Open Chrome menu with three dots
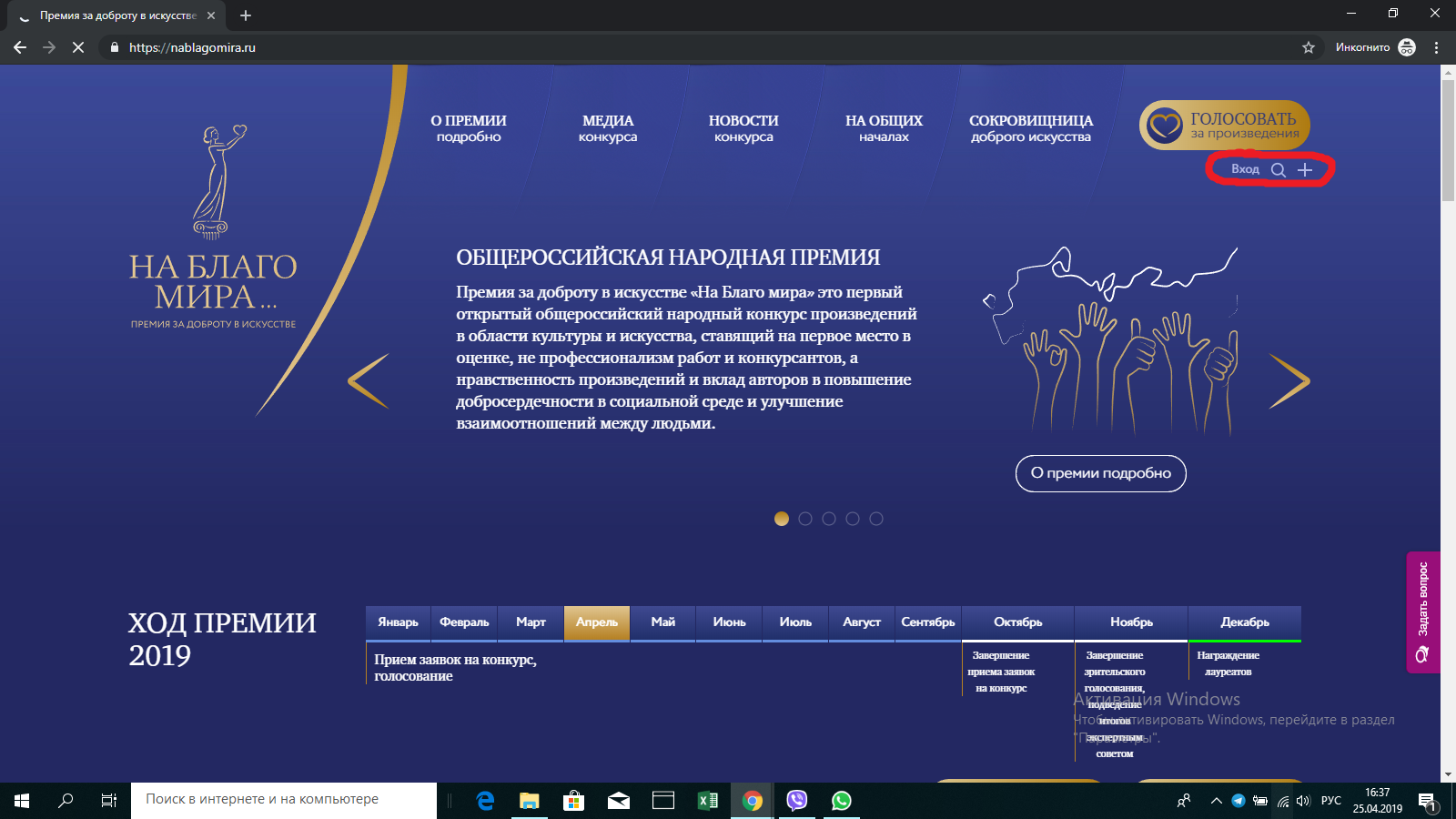The width and height of the screenshot is (1456, 819). 1437,47
